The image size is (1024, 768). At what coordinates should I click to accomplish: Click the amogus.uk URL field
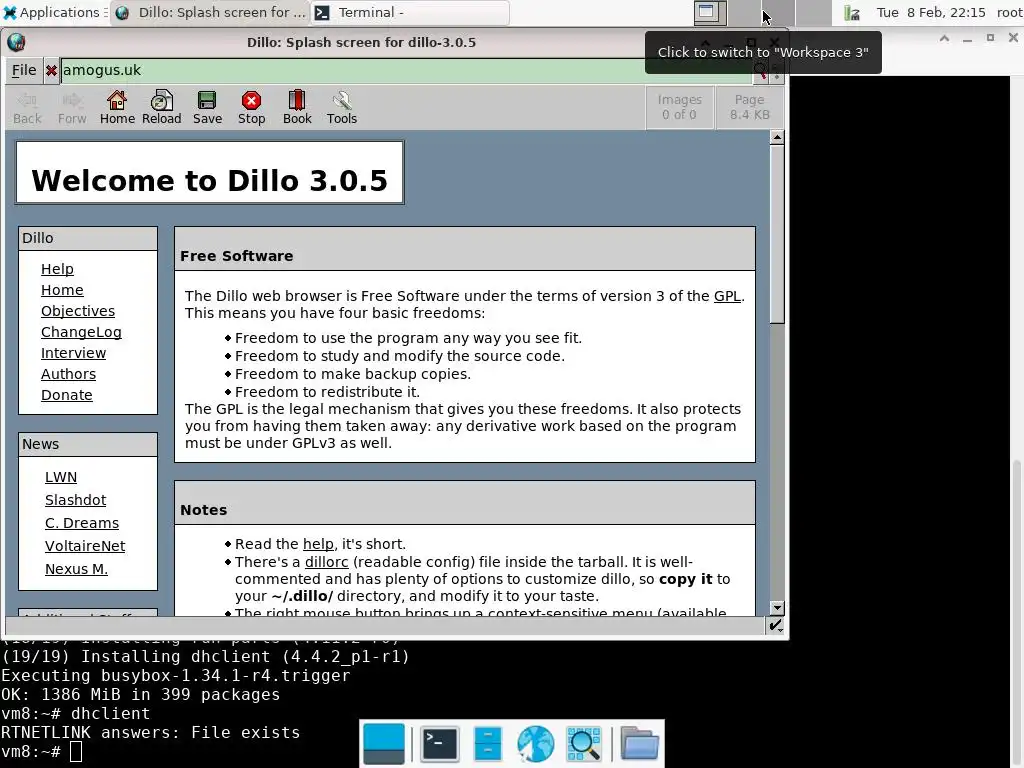pos(405,71)
